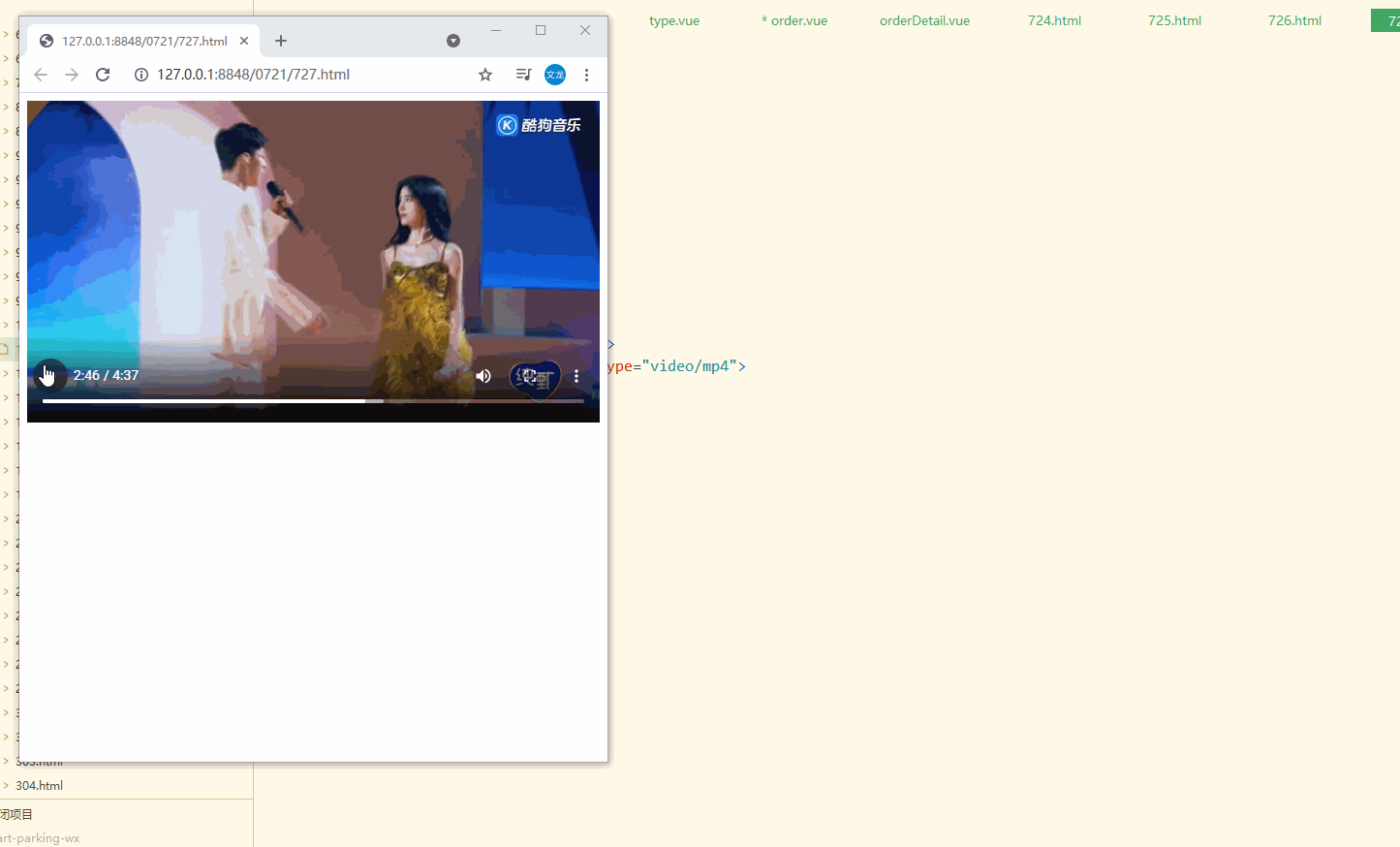View site information icon beside the URL
Image resolution: width=1400 pixels, height=847 pixels.
click(141, 75)
